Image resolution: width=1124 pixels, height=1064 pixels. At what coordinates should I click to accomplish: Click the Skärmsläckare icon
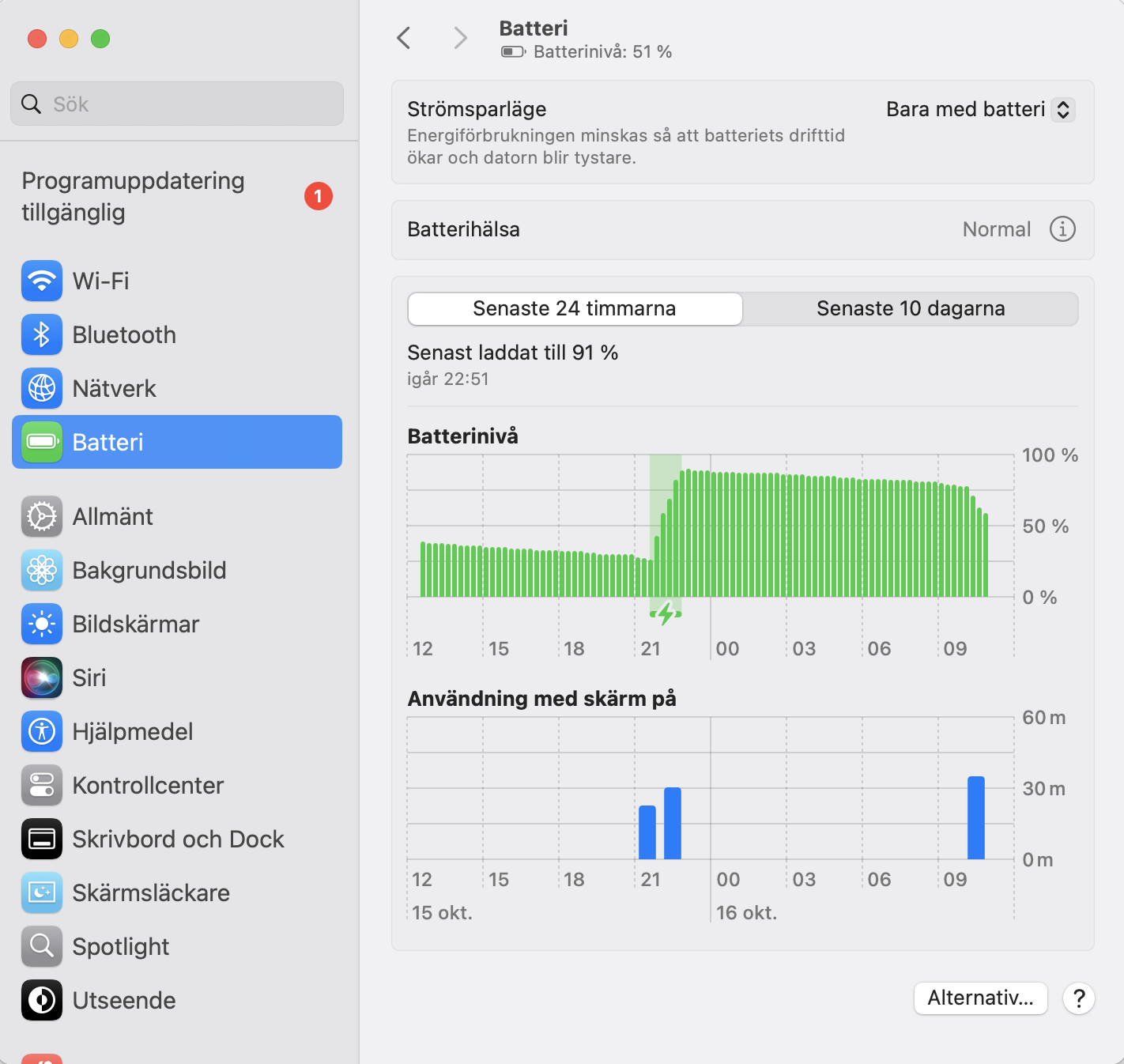[42, 892]
